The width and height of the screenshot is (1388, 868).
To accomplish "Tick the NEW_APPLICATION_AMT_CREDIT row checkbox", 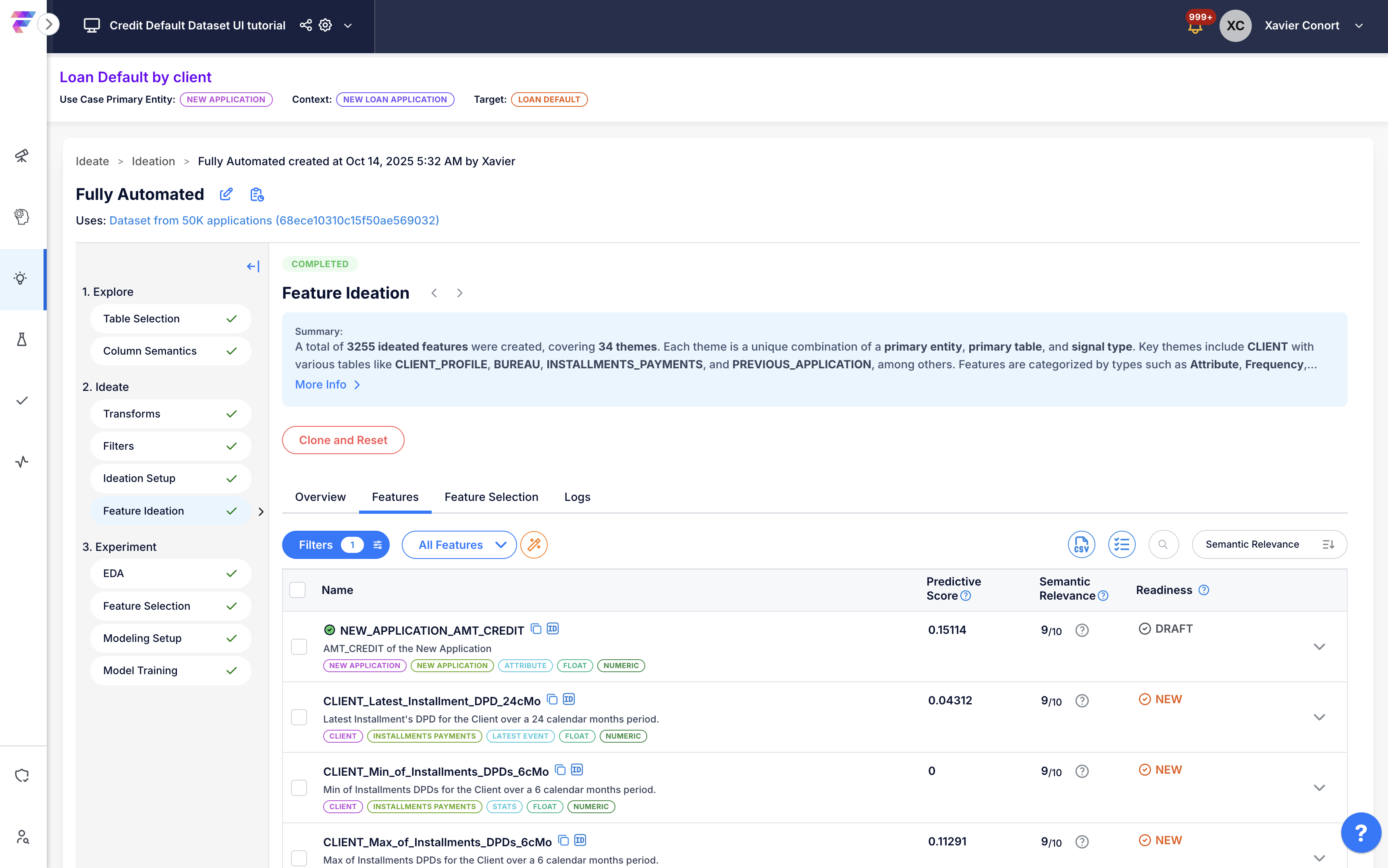I will 299,646.
